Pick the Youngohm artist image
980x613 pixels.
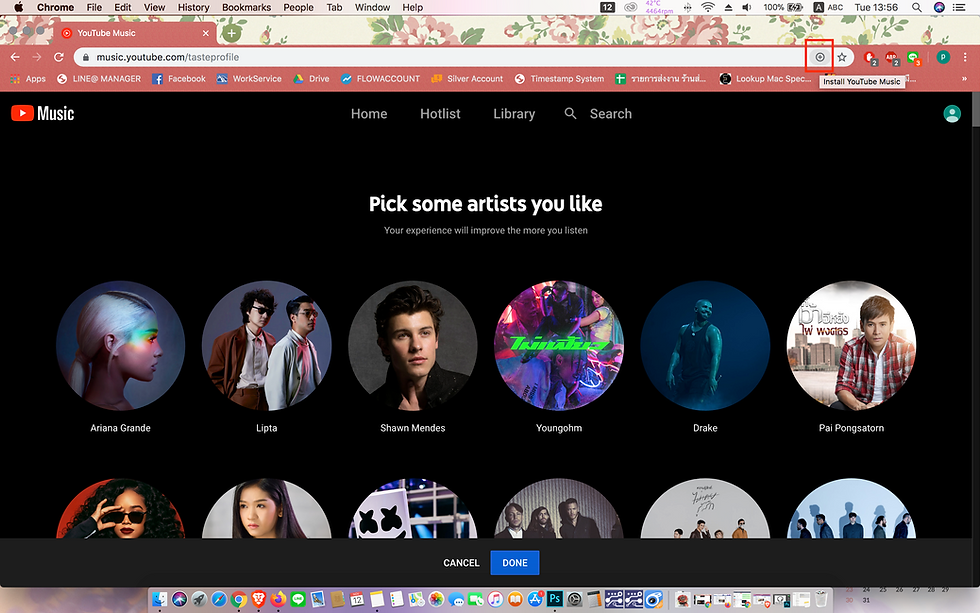click(x=559, y=345)
